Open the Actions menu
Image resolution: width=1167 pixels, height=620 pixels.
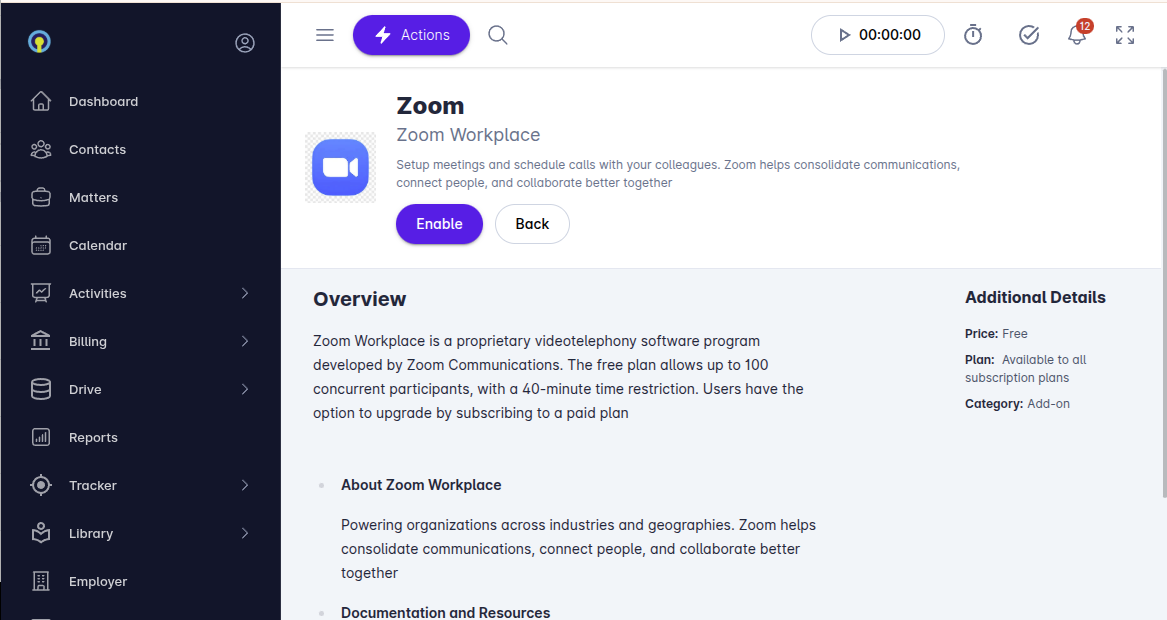(411, 35)
